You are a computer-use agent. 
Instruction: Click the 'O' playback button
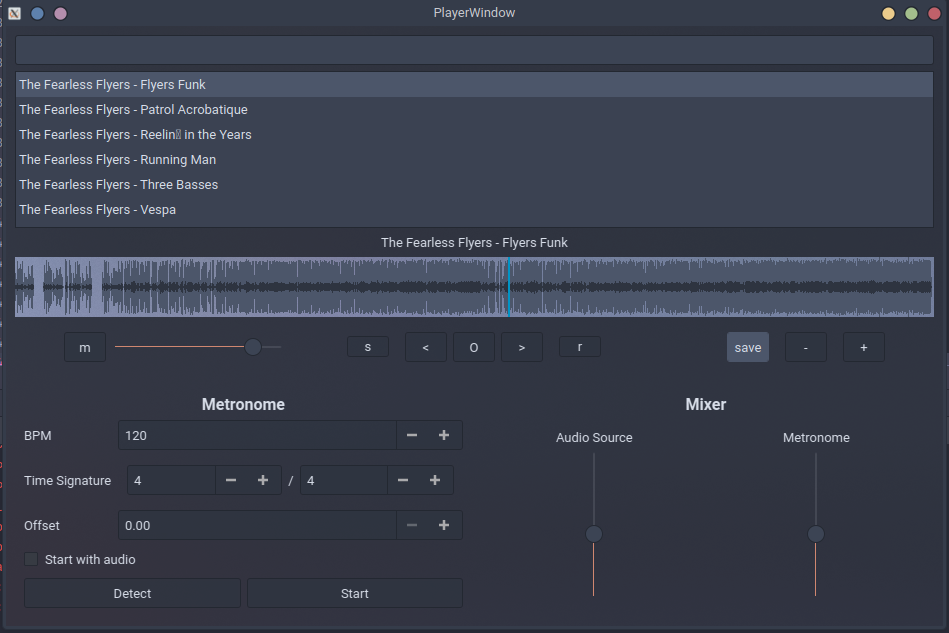[x=474, y=347]
